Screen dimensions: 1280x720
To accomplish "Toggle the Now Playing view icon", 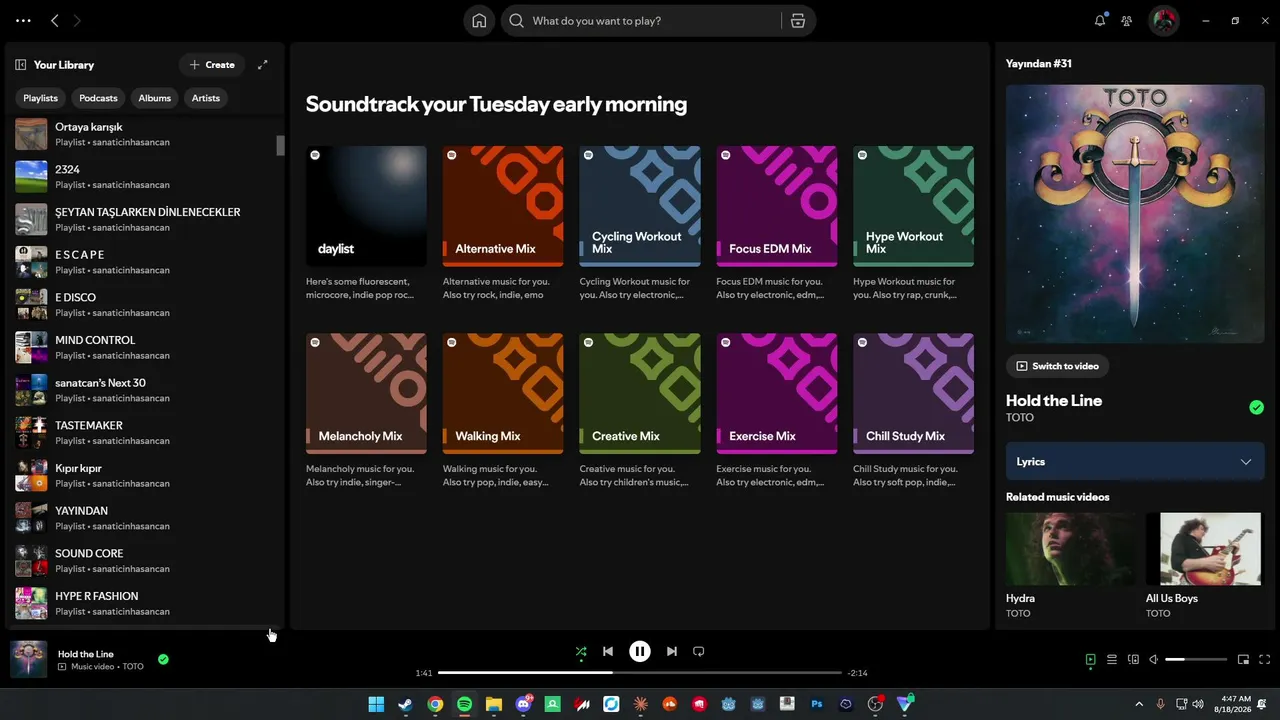I will click(x=1090, y=659).
